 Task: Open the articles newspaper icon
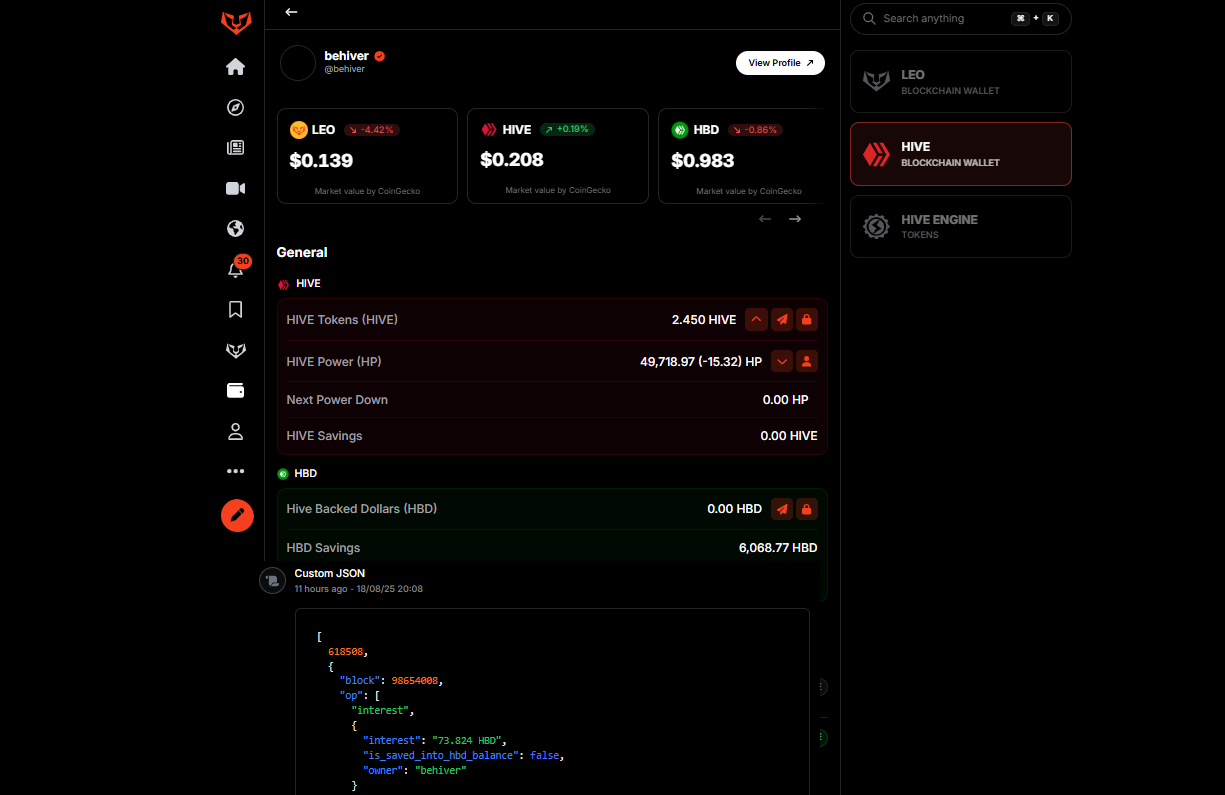(x=236, y=148)
